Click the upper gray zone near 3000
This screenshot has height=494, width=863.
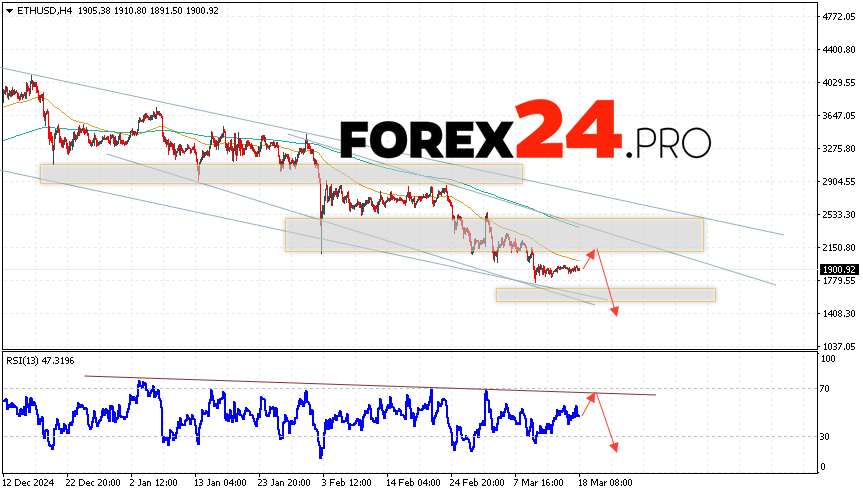(x=280, y=173)
